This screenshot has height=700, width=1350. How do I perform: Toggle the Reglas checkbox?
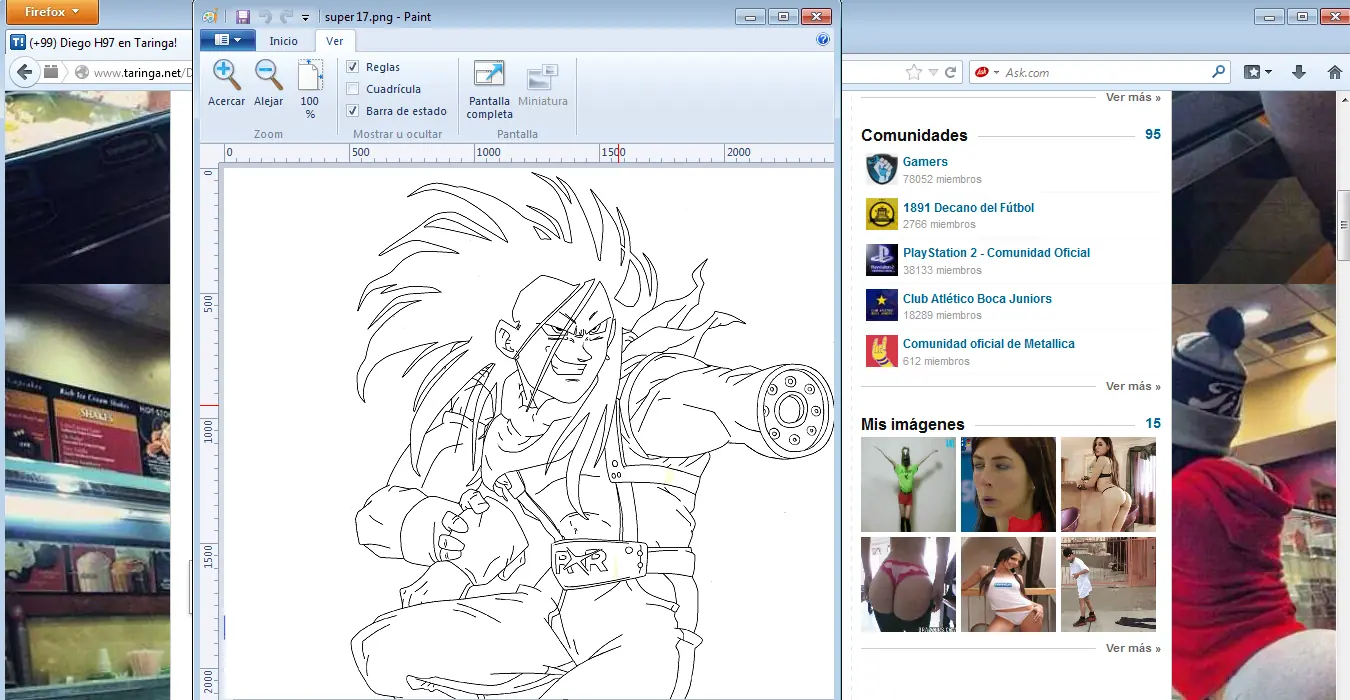pyautogui.click(x=353, y=67)
